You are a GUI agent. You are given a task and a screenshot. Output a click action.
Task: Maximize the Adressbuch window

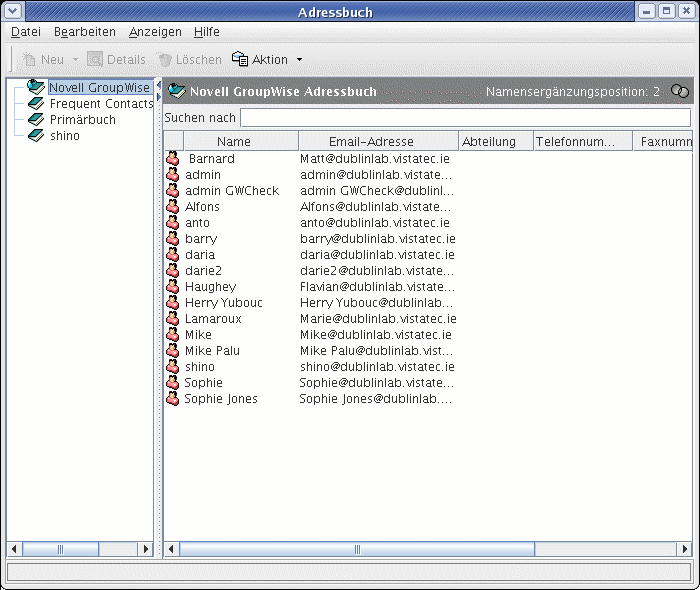point(666,11)
